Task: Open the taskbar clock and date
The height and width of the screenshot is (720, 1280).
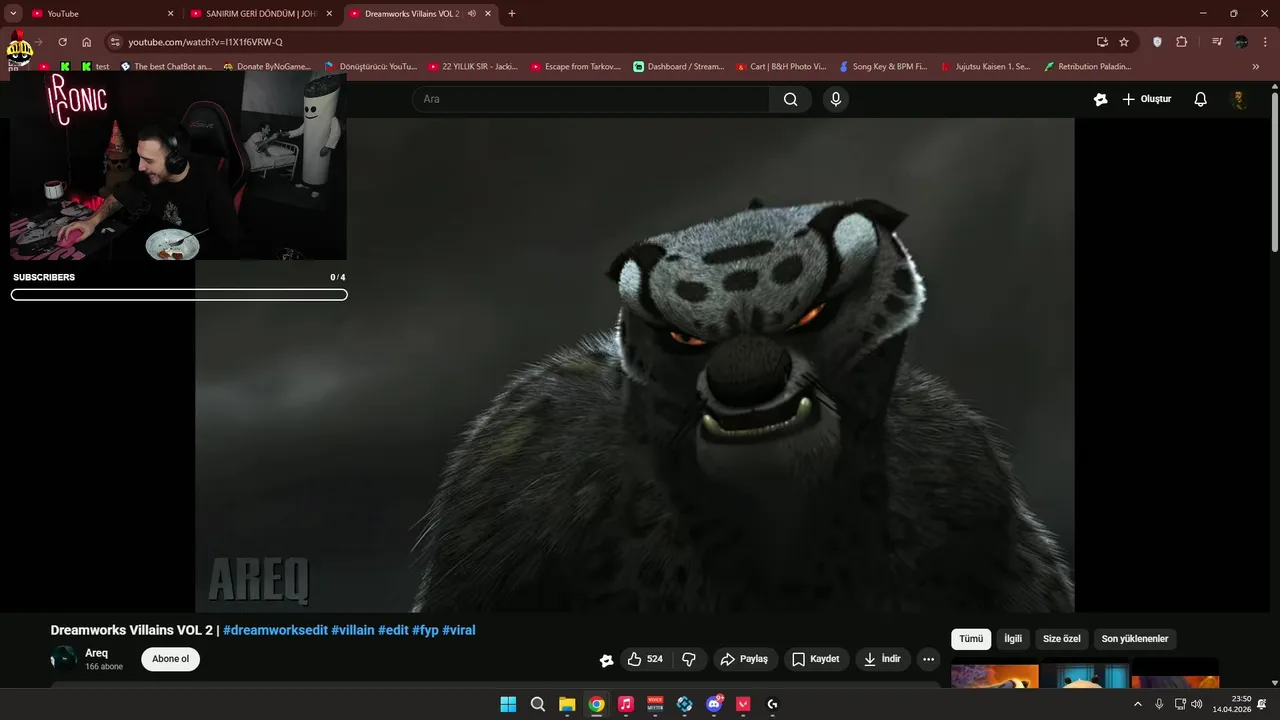Action: [x=1232, y=704]
